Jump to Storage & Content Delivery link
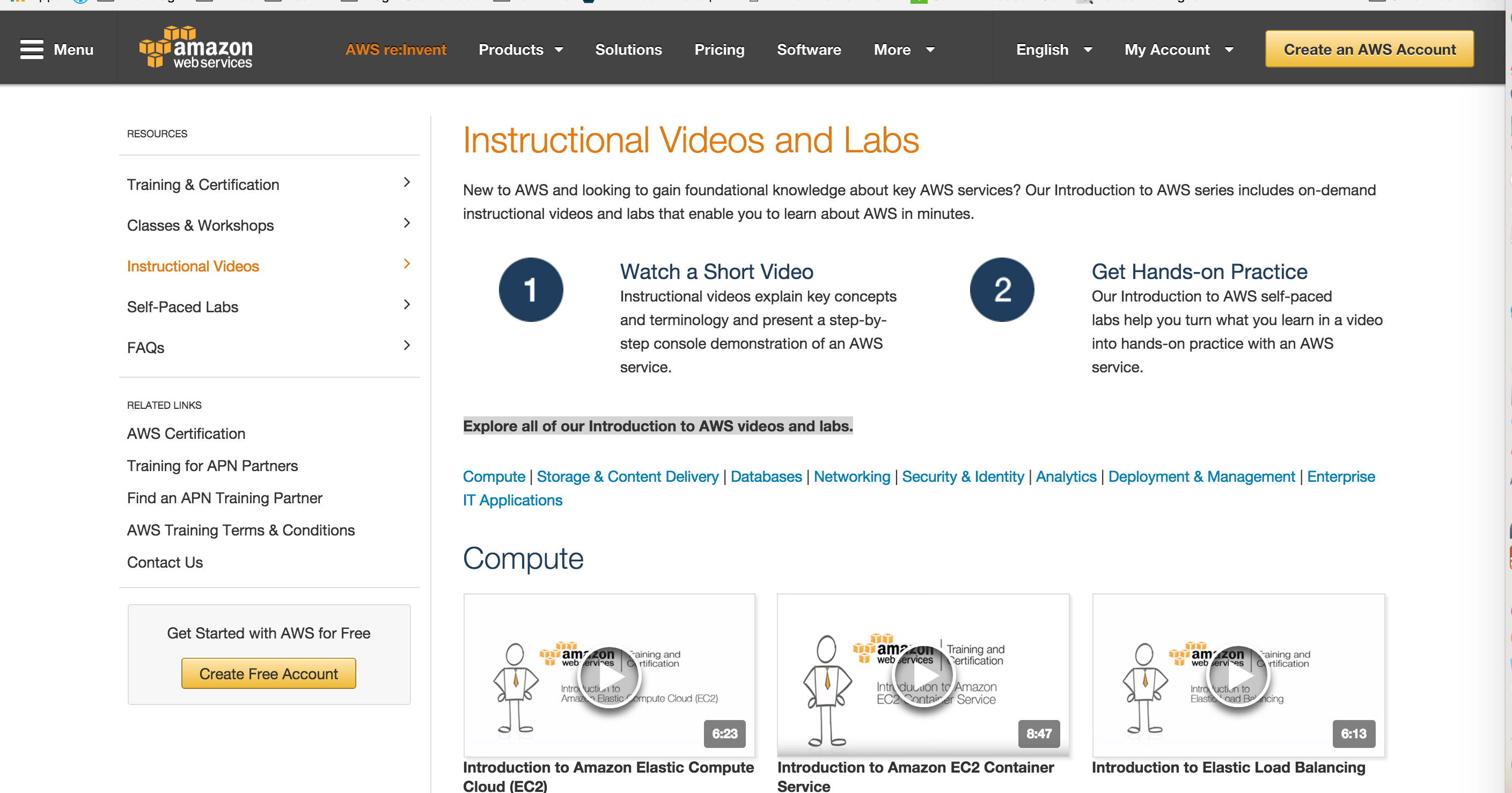The height and width of the screenshot is (793, 1512). (627, 476)
